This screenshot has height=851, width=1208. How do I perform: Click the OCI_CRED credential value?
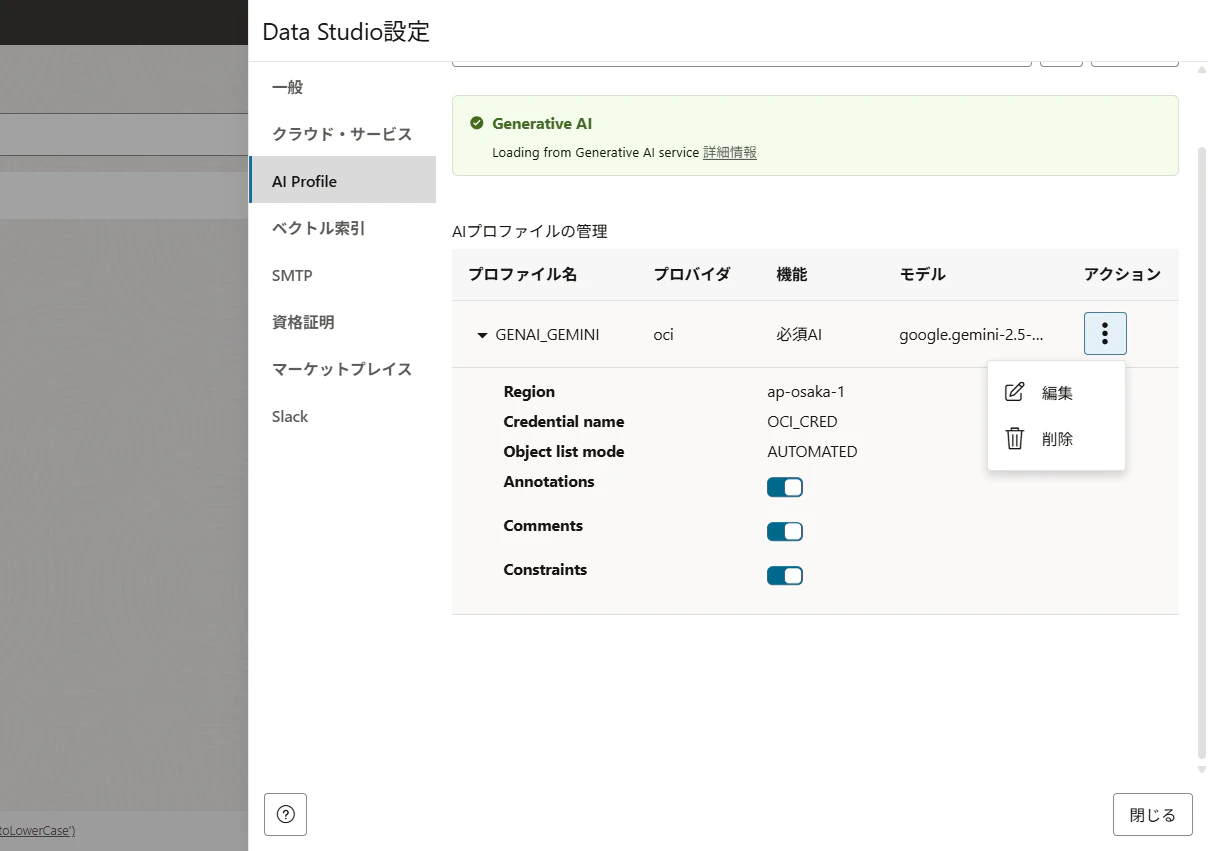[x=802, y=422]
